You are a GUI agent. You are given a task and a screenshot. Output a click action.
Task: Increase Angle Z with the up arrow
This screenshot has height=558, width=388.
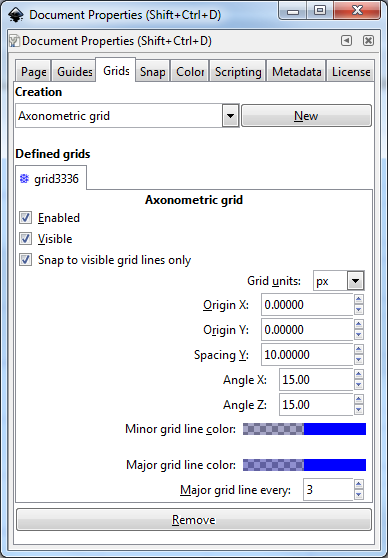[x=359, y=399]
